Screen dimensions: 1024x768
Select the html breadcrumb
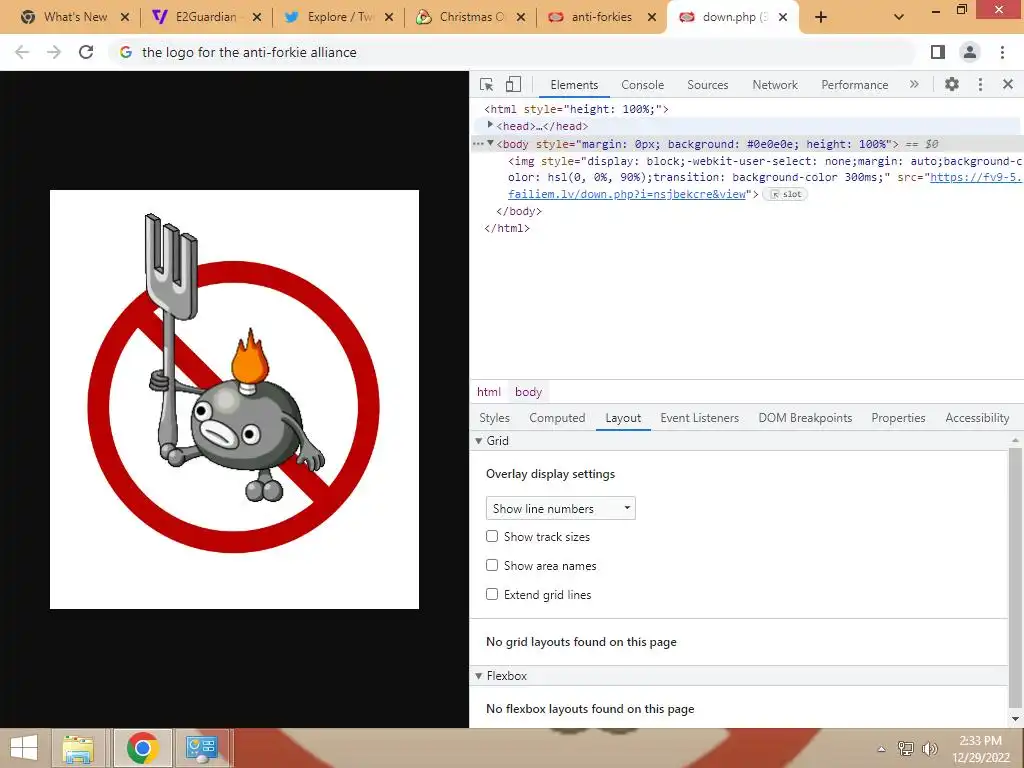coord(488,392)
